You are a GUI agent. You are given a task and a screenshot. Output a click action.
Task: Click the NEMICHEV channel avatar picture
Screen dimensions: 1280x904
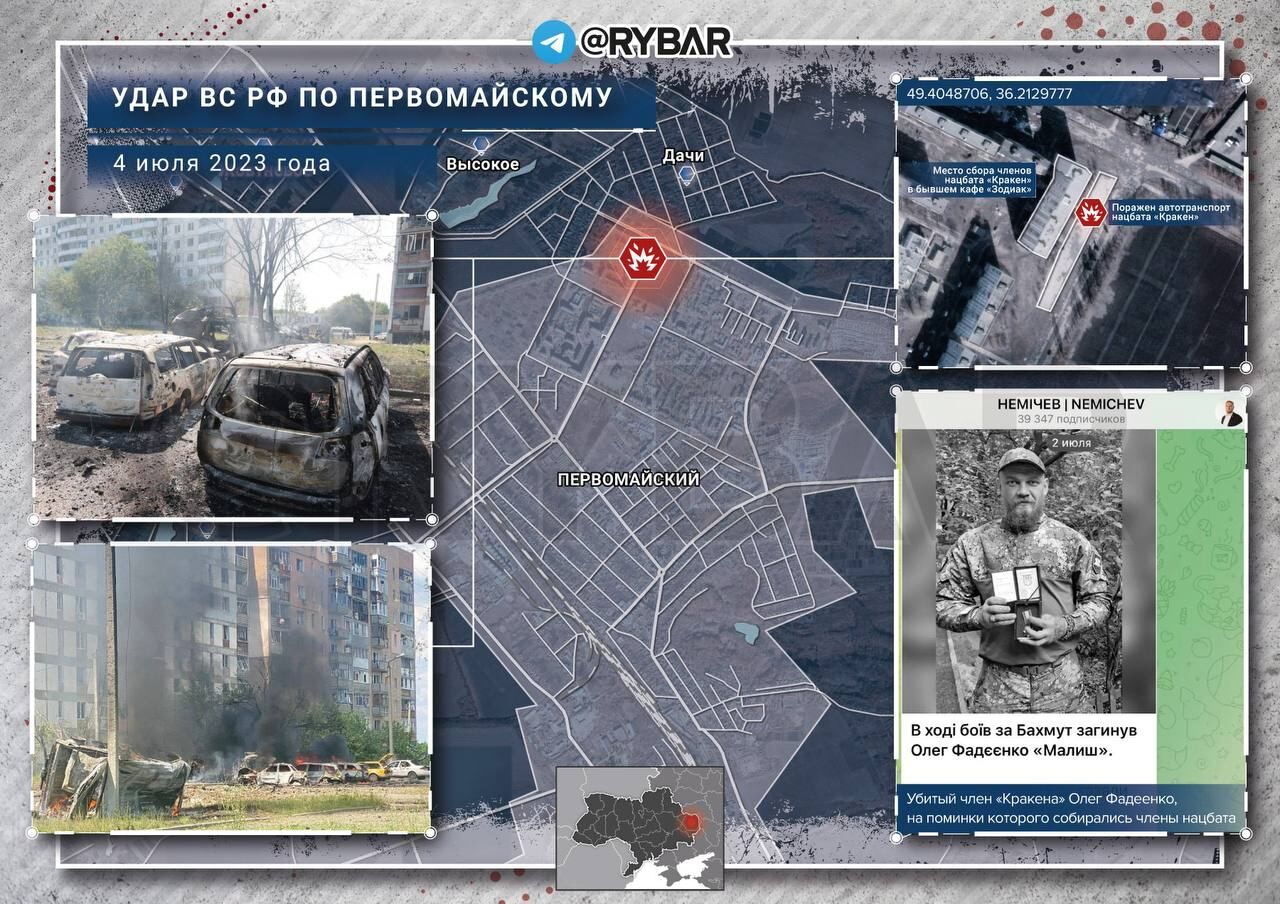[x=1229, y=413]
